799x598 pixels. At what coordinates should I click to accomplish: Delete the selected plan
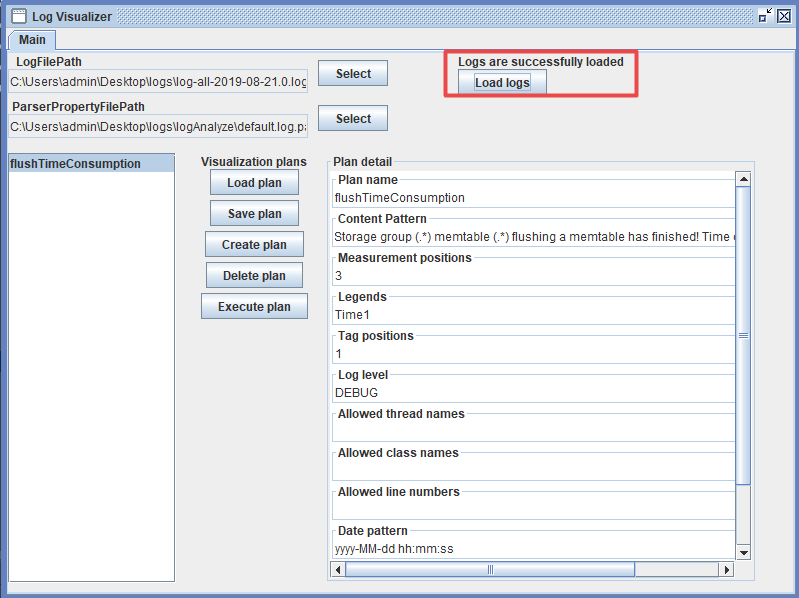coord(254,276)
